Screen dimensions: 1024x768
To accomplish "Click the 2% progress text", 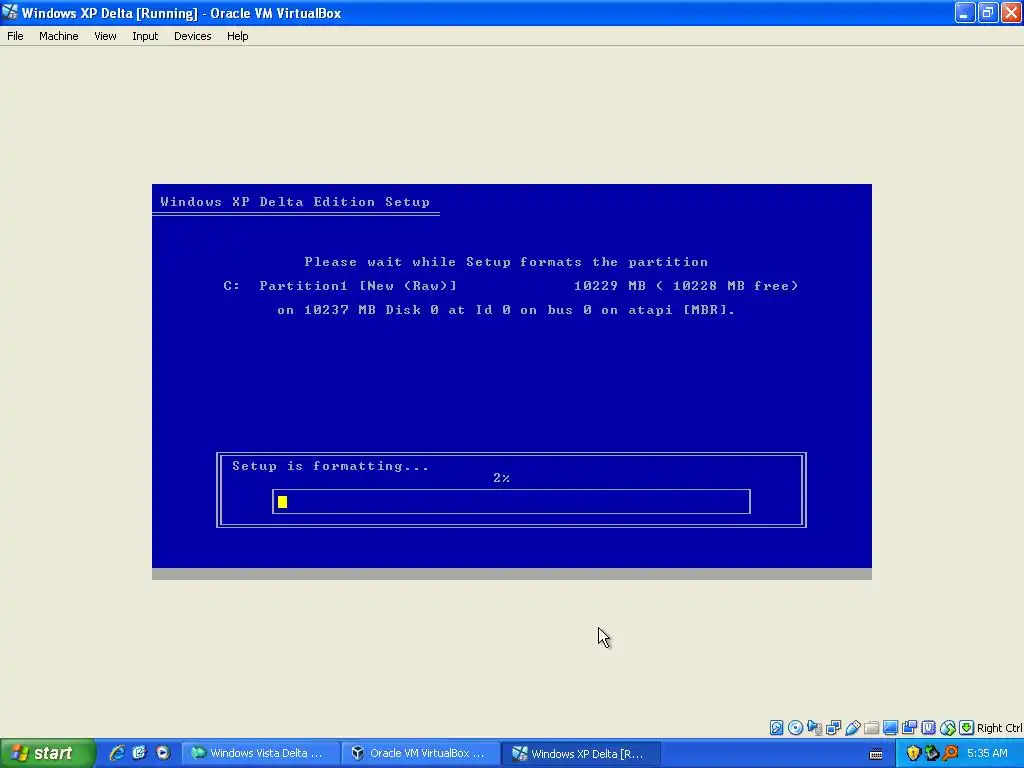I will tap(502, 478).
